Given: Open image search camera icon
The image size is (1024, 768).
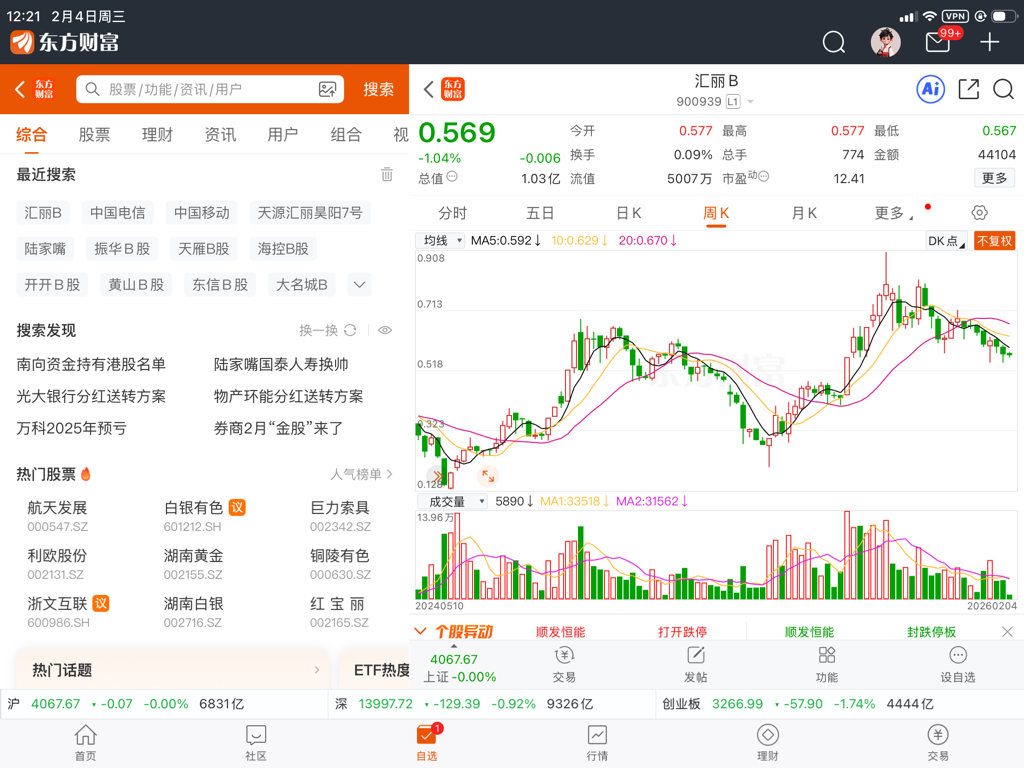Looking at the screenshot, I should (327, 89).
